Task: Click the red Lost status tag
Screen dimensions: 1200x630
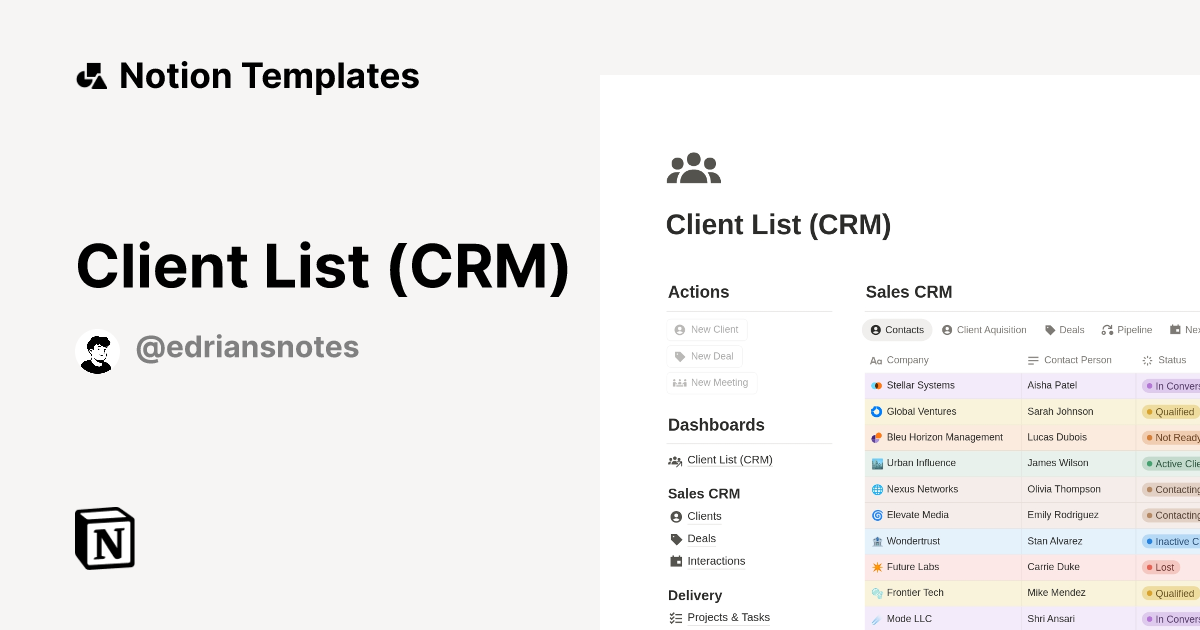Action: [1162, 567]
